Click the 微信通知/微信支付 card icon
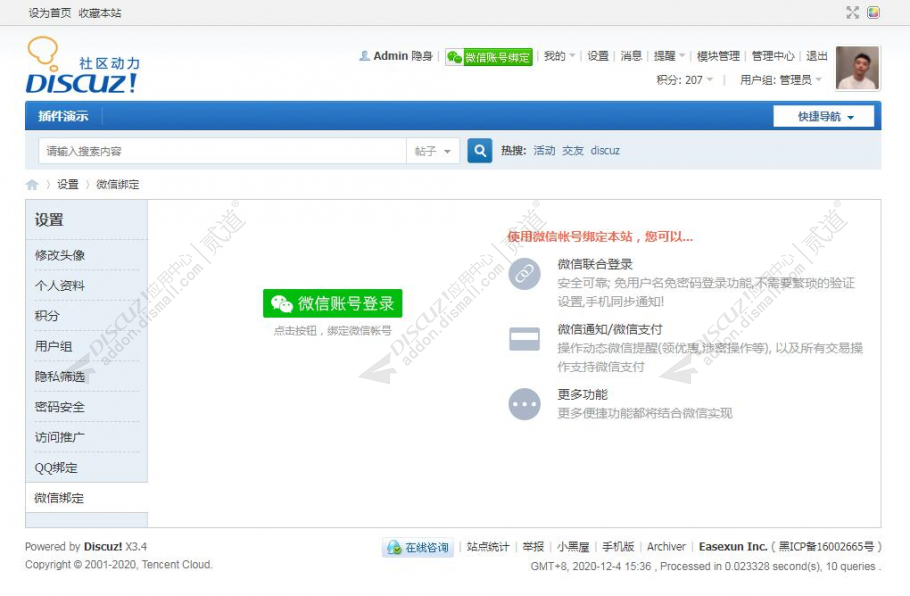910x596 pixels. 525,339
